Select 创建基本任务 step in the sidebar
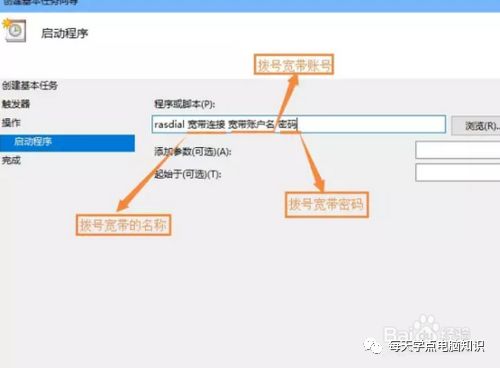Screen dimensions: 500x368 30,86
